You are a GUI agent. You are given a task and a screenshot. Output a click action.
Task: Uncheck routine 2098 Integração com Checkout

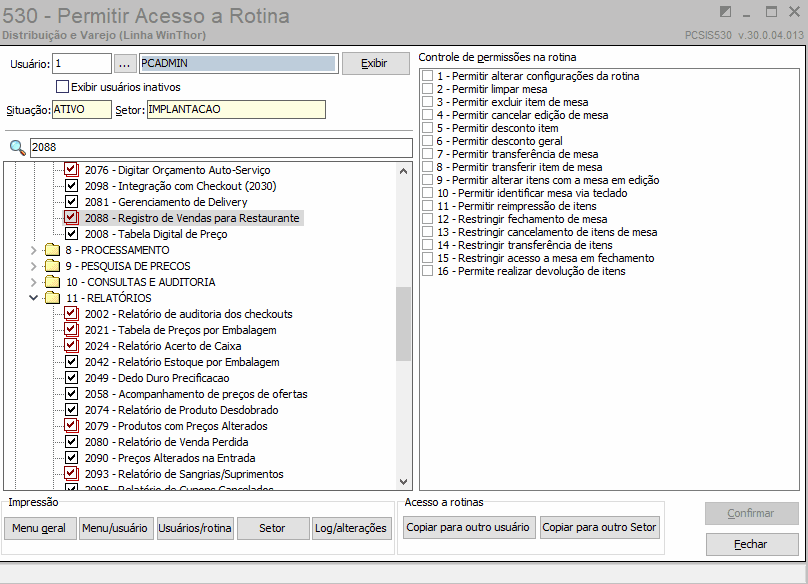71,186
